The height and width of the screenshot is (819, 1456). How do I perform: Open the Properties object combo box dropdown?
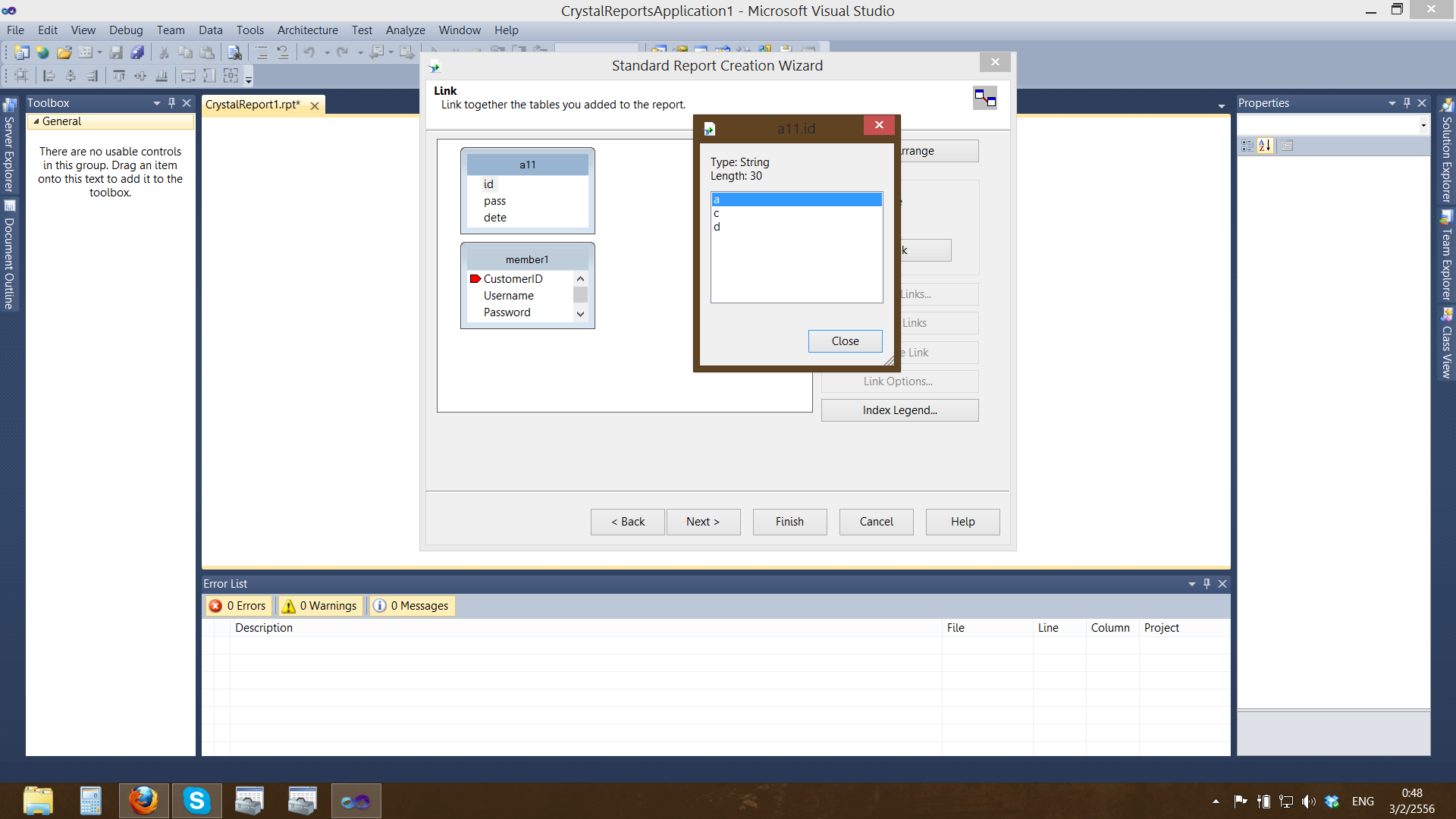1423,125
